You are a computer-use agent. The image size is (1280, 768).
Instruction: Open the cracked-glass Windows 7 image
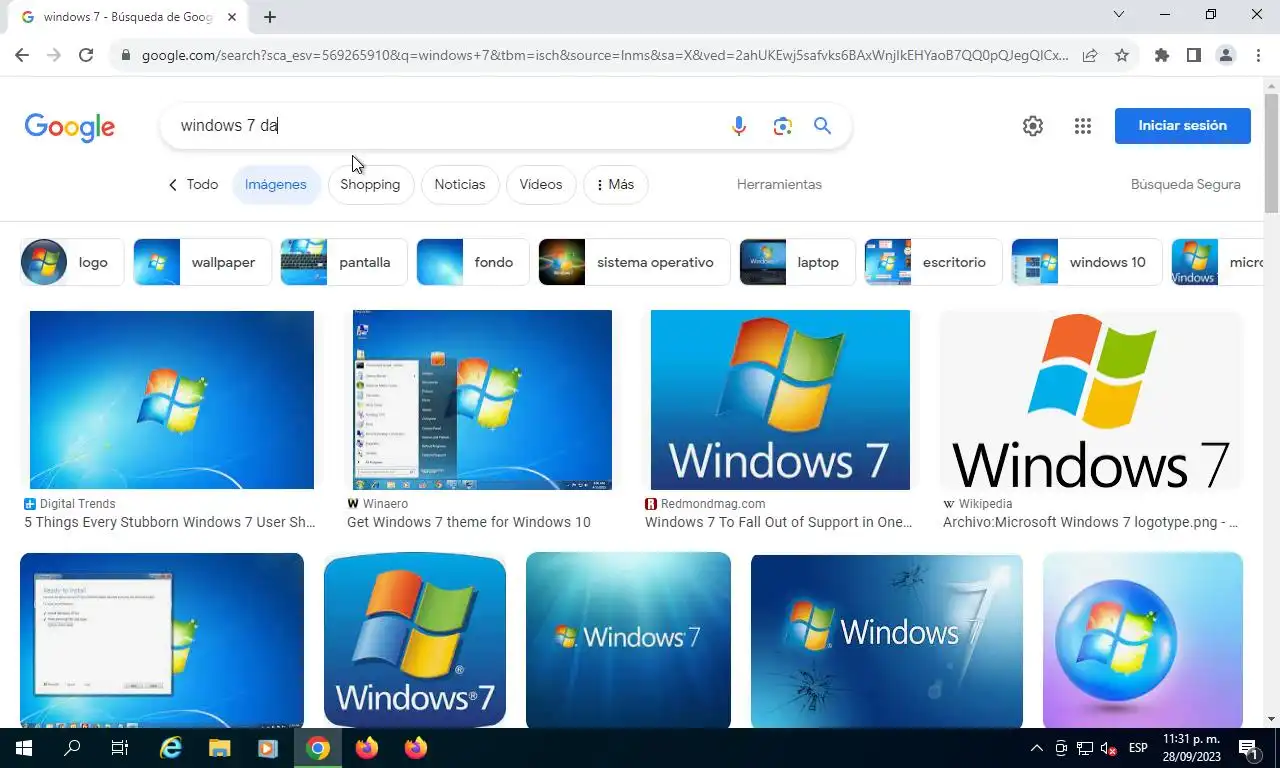(887, 640)
